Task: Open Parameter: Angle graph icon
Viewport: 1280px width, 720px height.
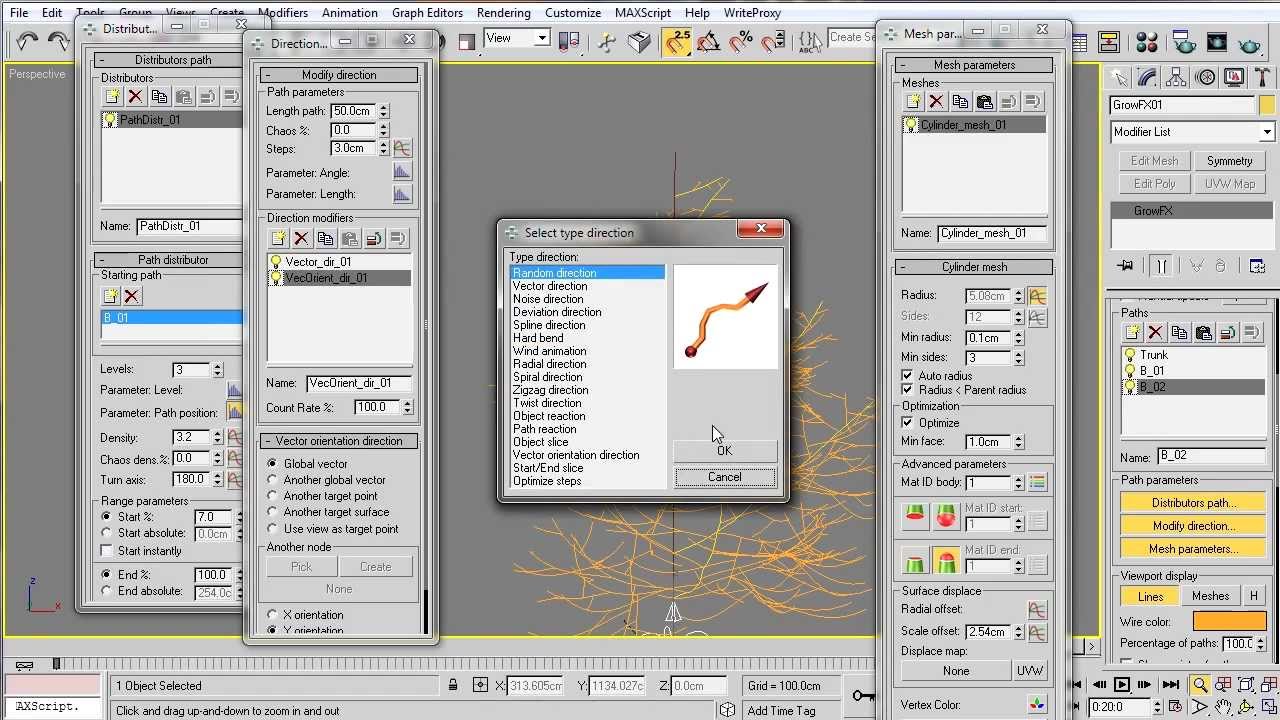Action: coord(401,172)
